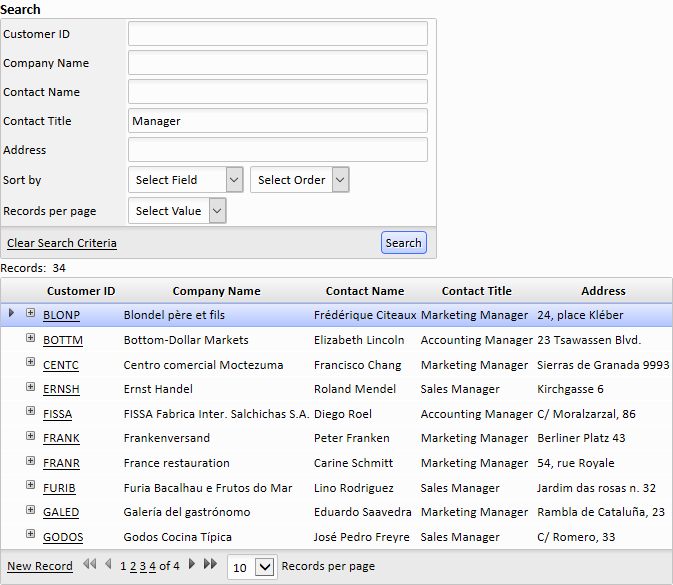Go to page 3 in the pager
The image size is (673, 585).
[x=142, y=566]
